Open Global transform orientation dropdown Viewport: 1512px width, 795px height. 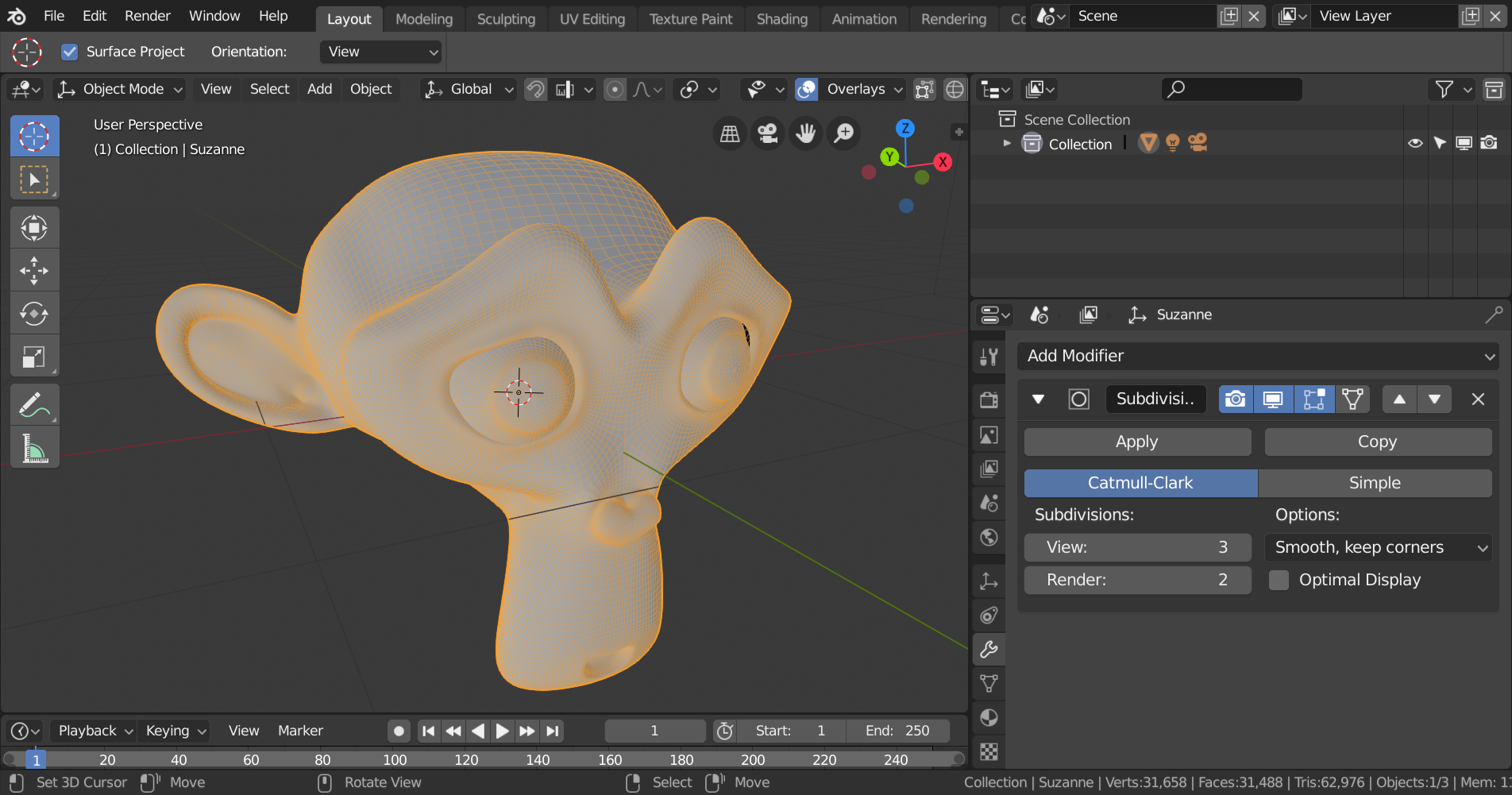pyautogui.click(x=469, y=90)
